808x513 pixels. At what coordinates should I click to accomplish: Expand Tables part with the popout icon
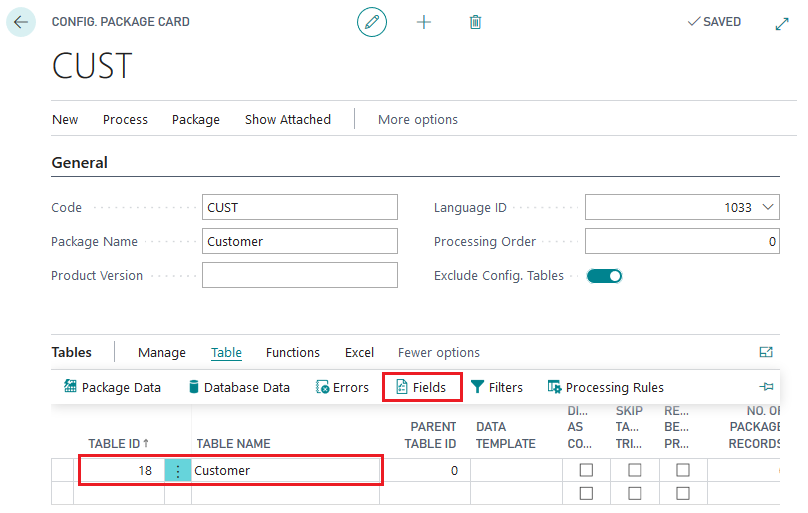766,352
